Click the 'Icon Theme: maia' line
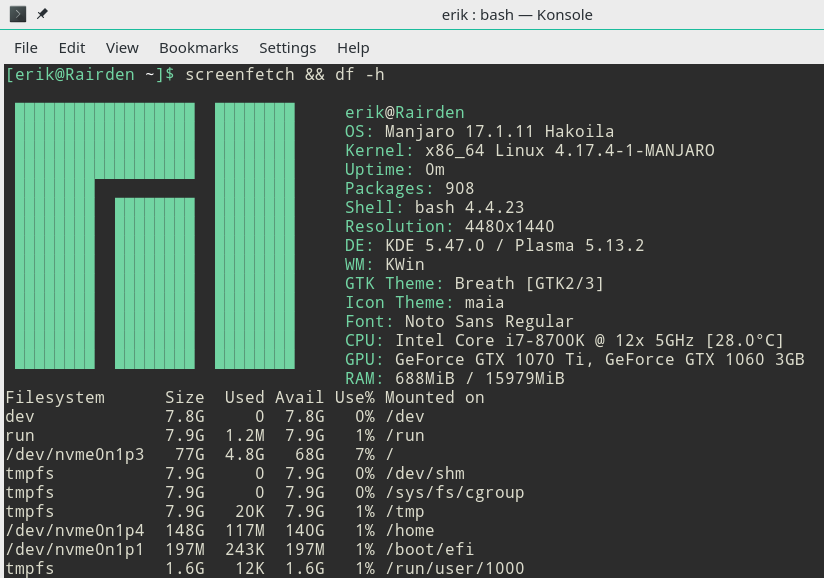This screenshot has height=578, width=824. (x=425, y=302)
